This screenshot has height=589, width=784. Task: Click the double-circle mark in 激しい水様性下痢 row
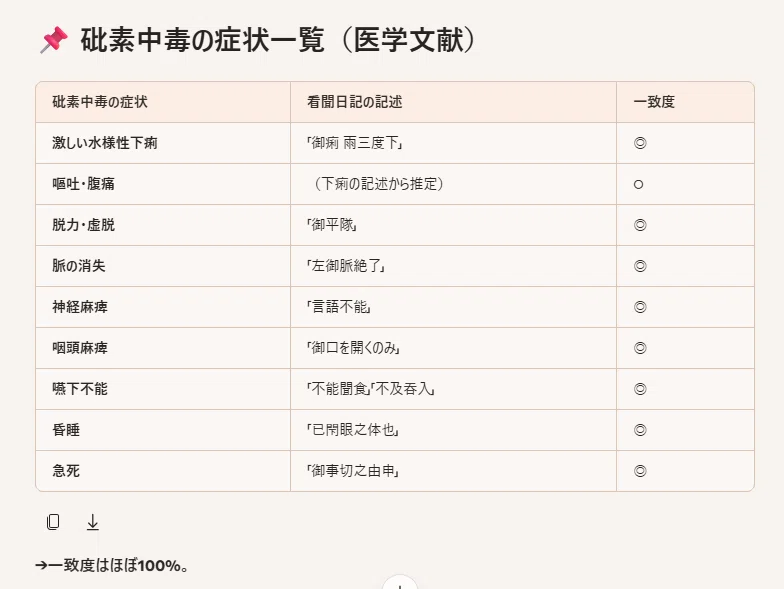pyautogui.click(x=640, y=143)
